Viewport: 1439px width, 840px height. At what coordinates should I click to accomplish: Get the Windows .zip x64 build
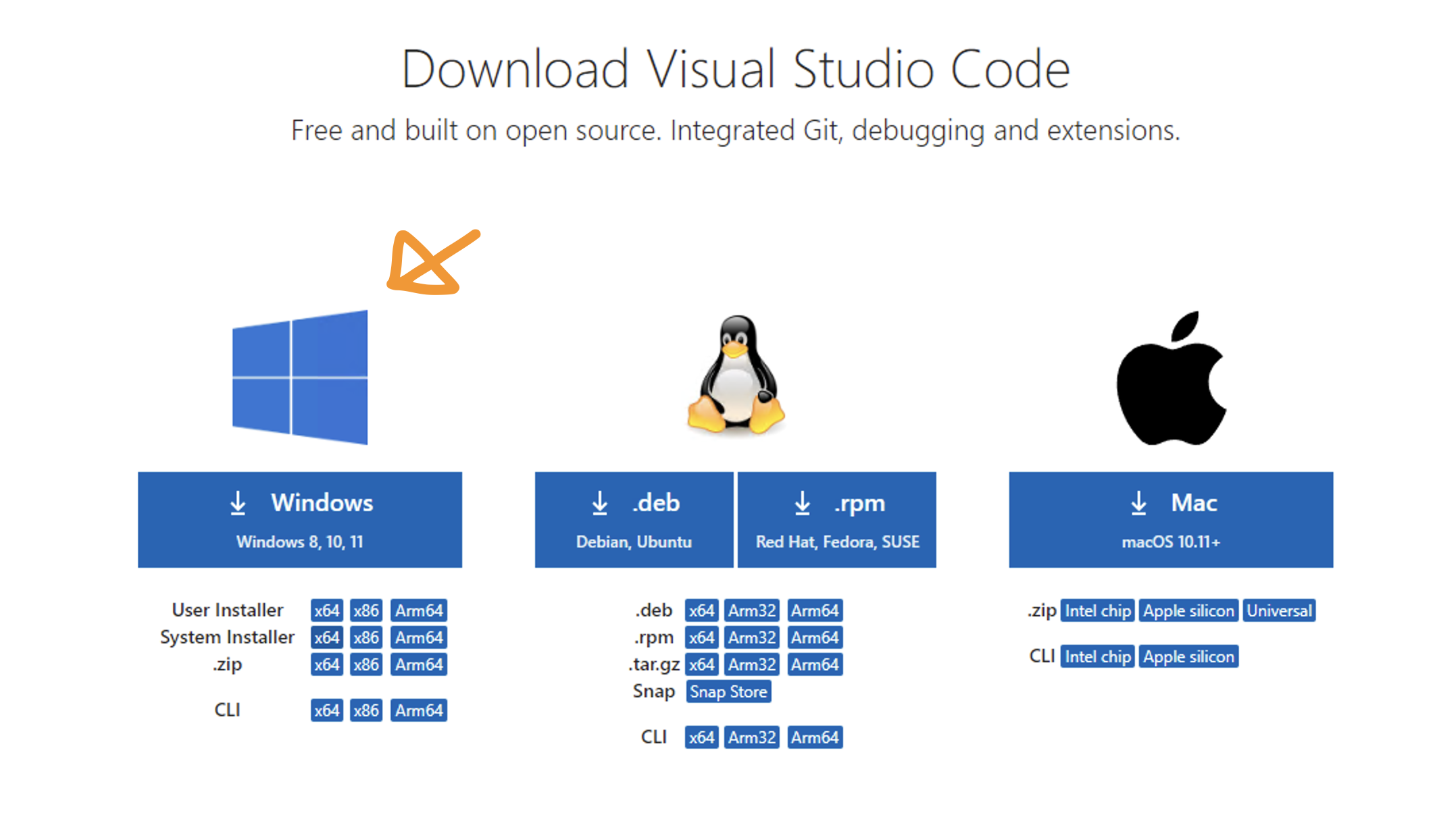click(x=326, y=664)
